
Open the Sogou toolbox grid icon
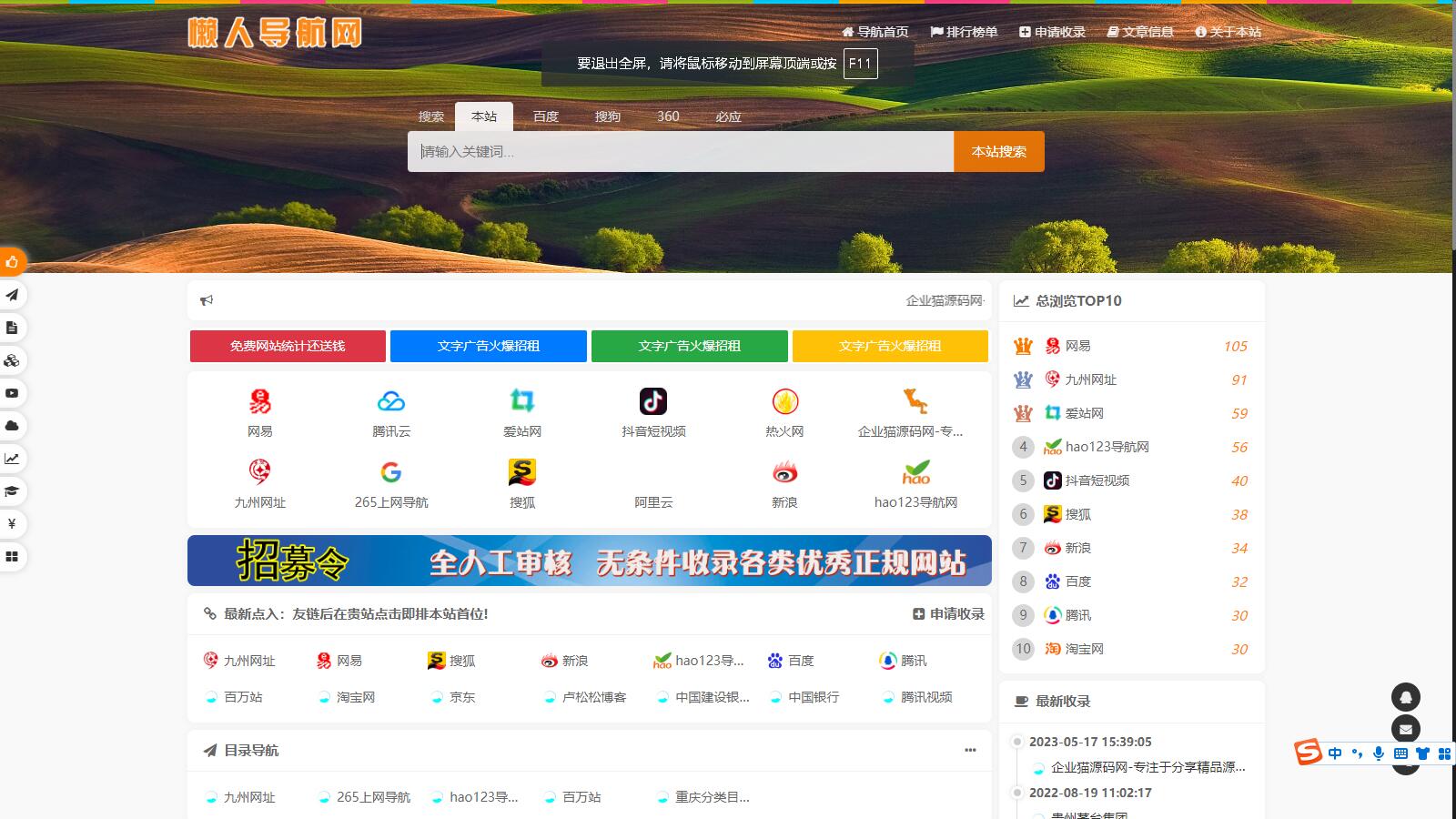(x=1444, y=753)
